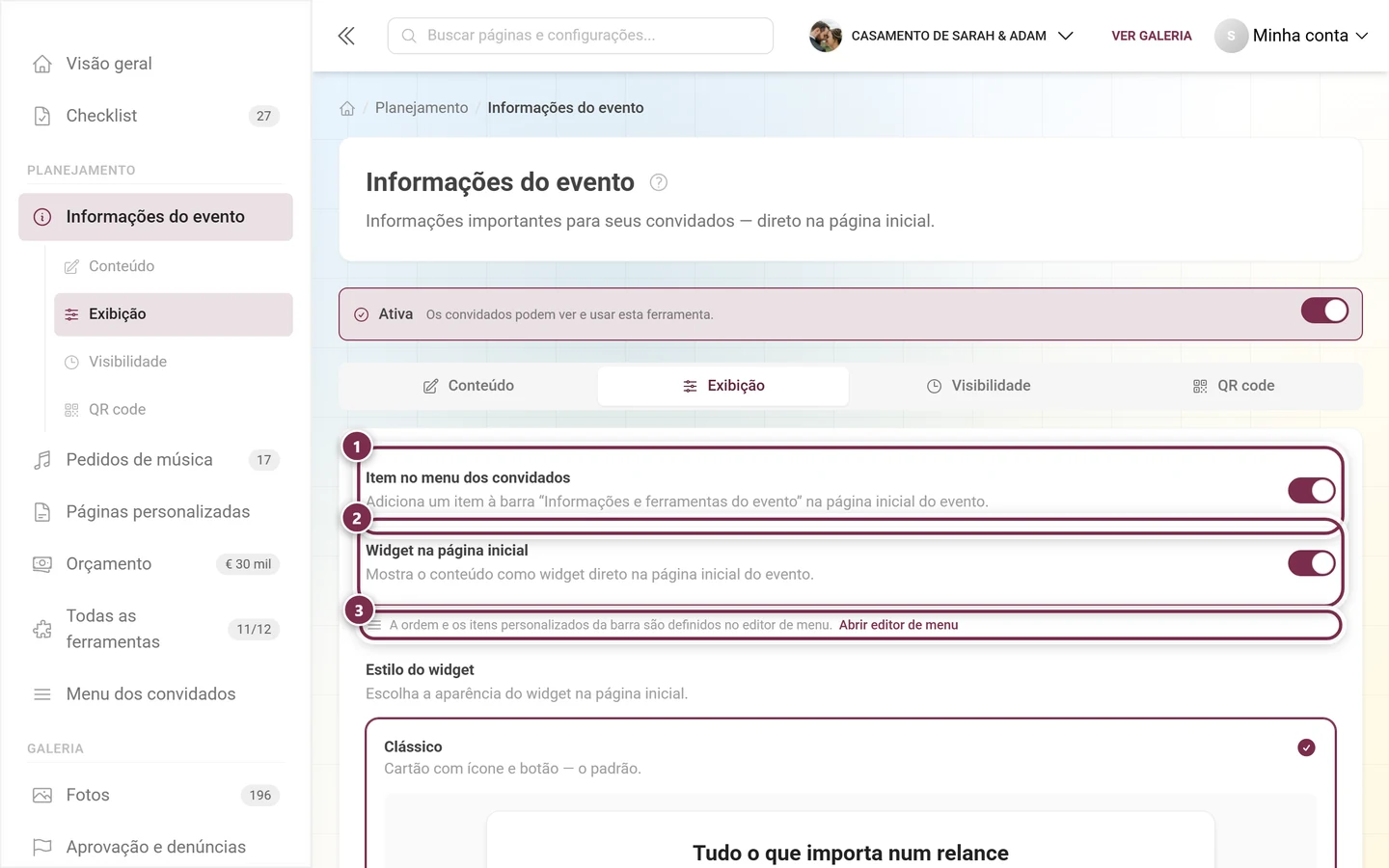Image resolution: width=1389 pixels, height=868 pixels.
Task: Click the Visão geral house icon
Action: click(x=42, y=64)
